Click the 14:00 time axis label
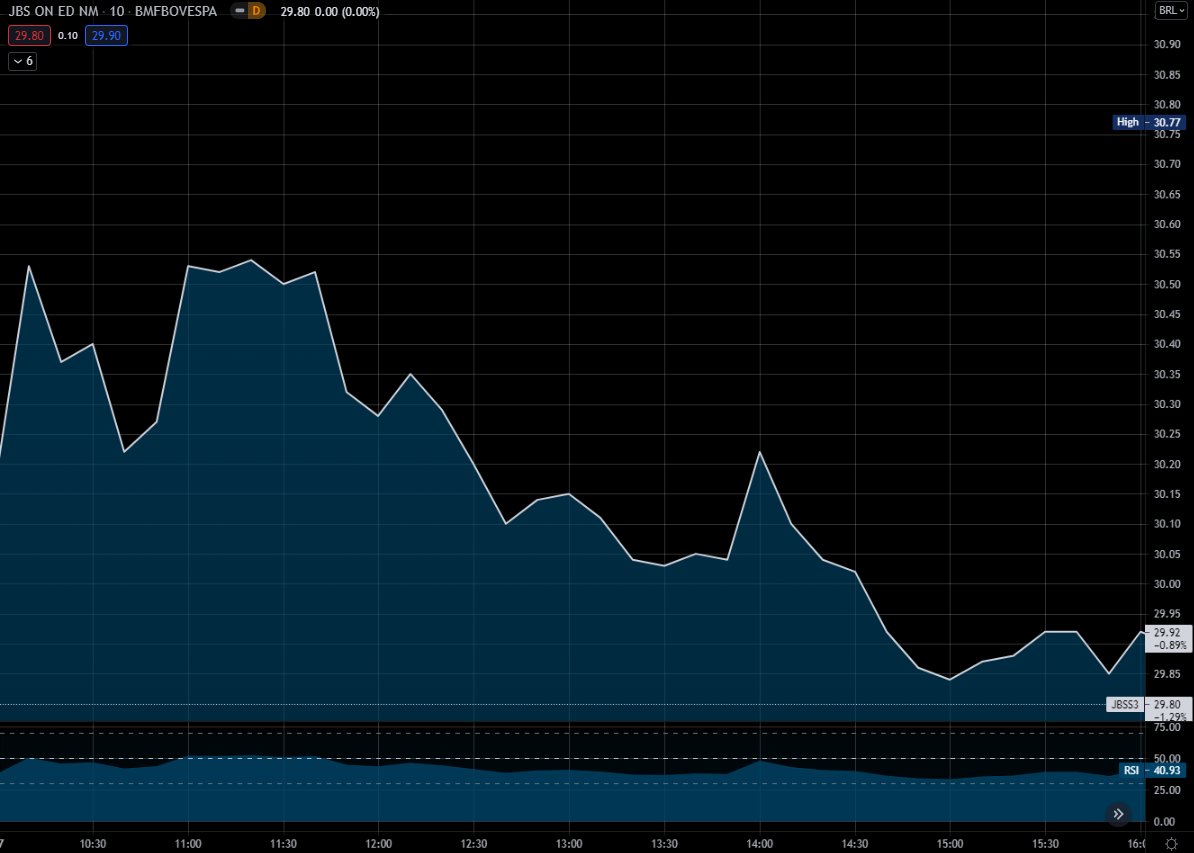The width and height of the screenshot is (1194, 853). [x=760, y=844]
